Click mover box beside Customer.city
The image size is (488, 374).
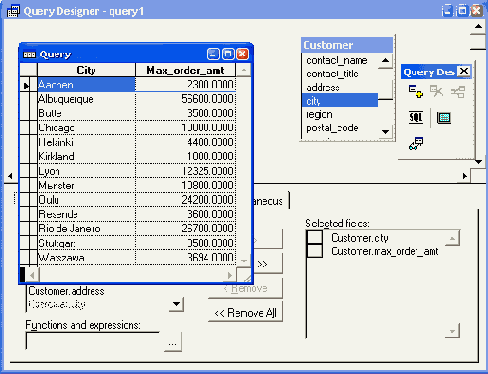point(315,237)
